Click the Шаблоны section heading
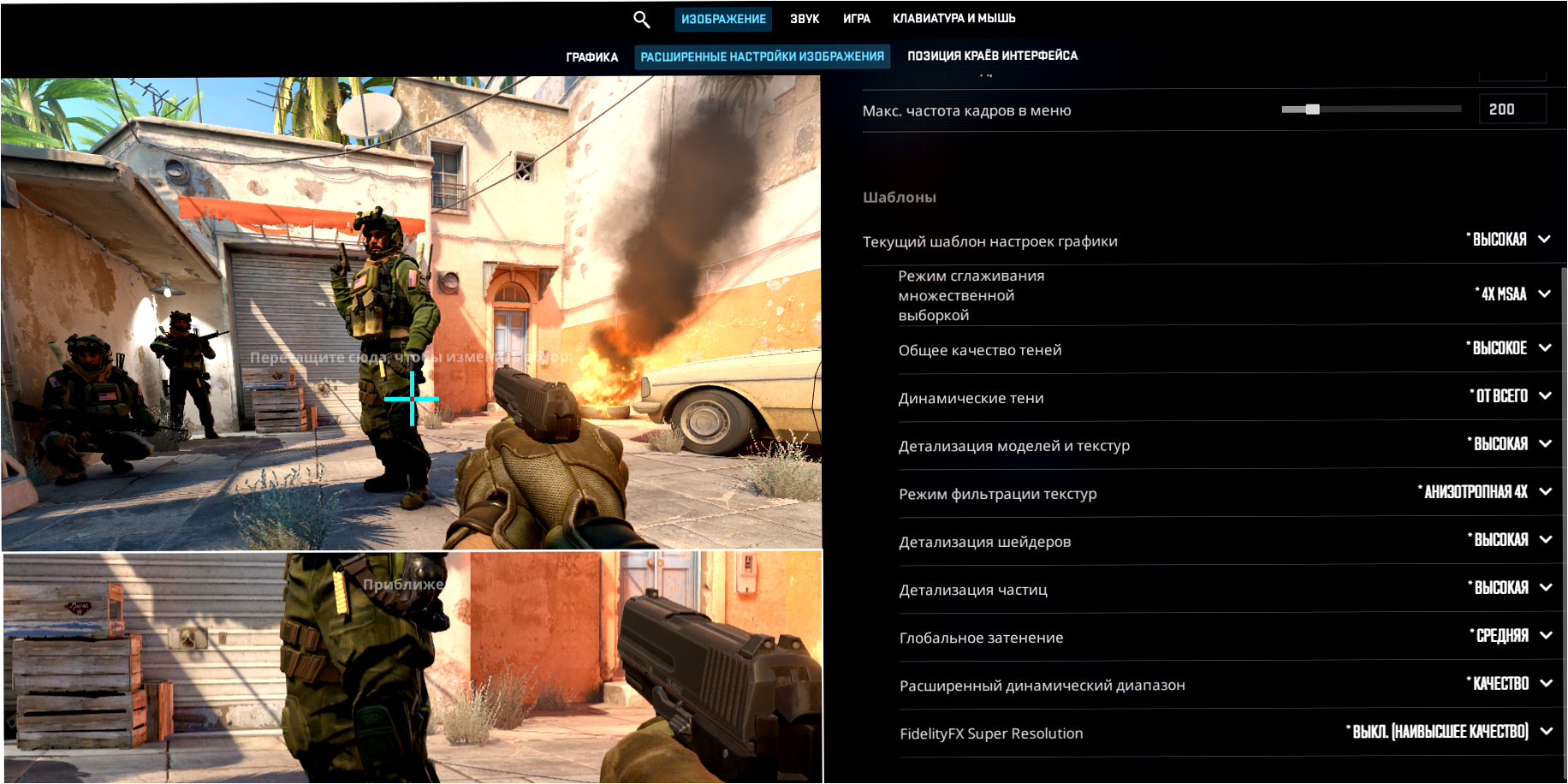 click(900, 198)
